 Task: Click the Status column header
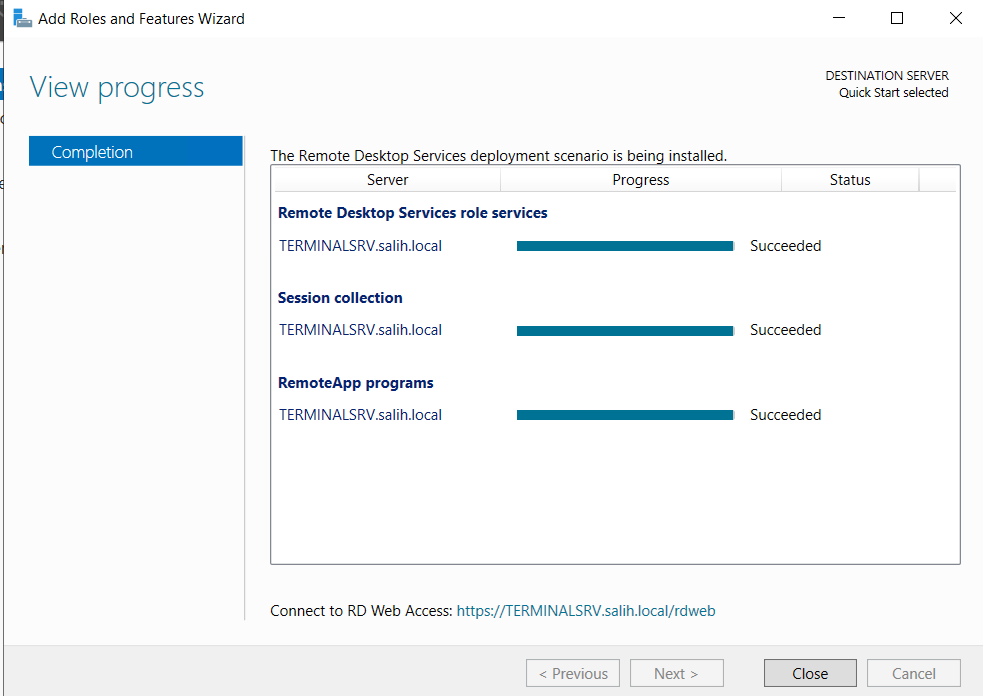point(849,180)
